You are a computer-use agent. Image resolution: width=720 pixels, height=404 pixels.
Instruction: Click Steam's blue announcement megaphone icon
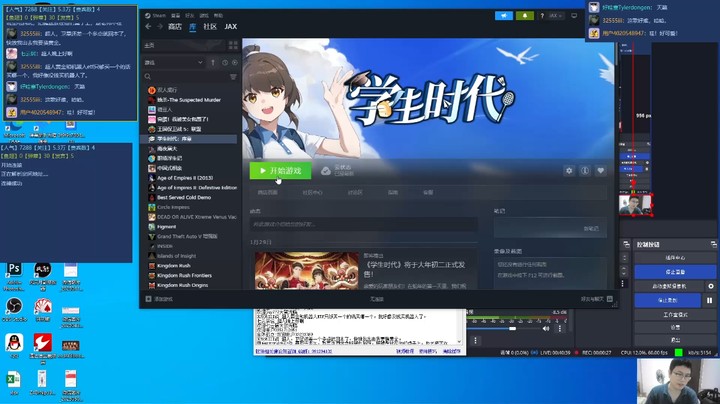504,16
